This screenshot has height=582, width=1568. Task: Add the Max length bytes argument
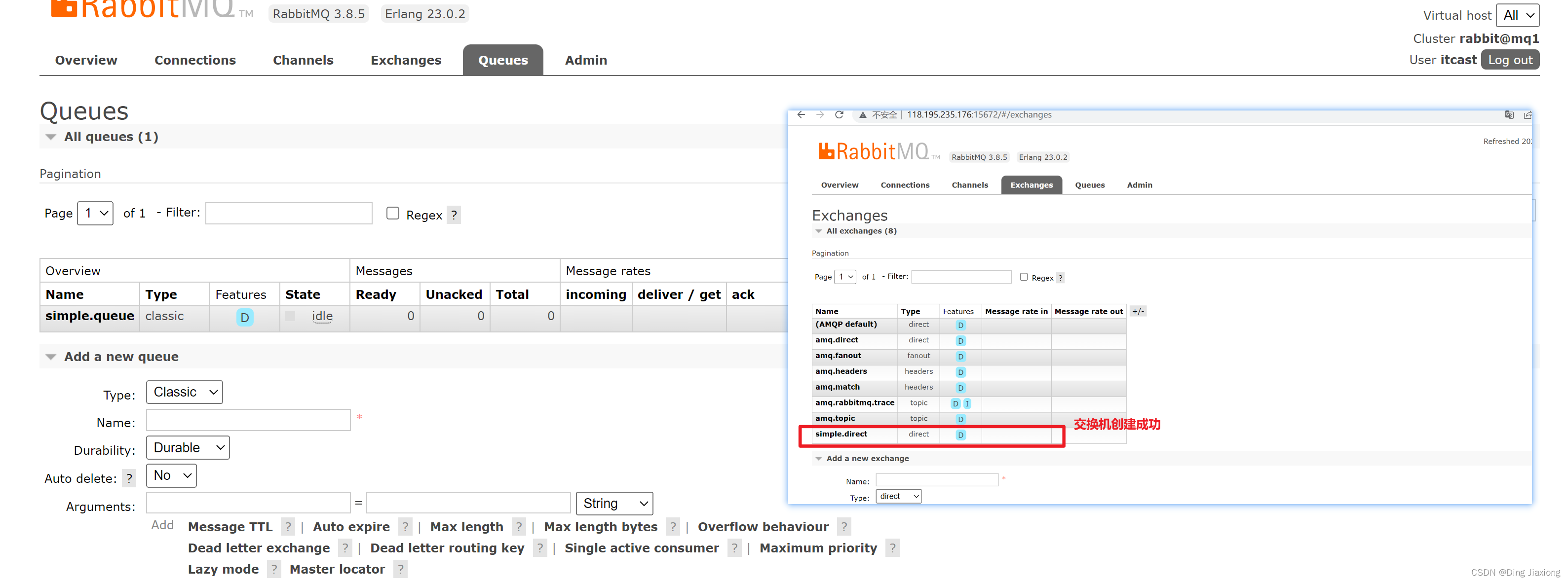(x=601, y=527)
